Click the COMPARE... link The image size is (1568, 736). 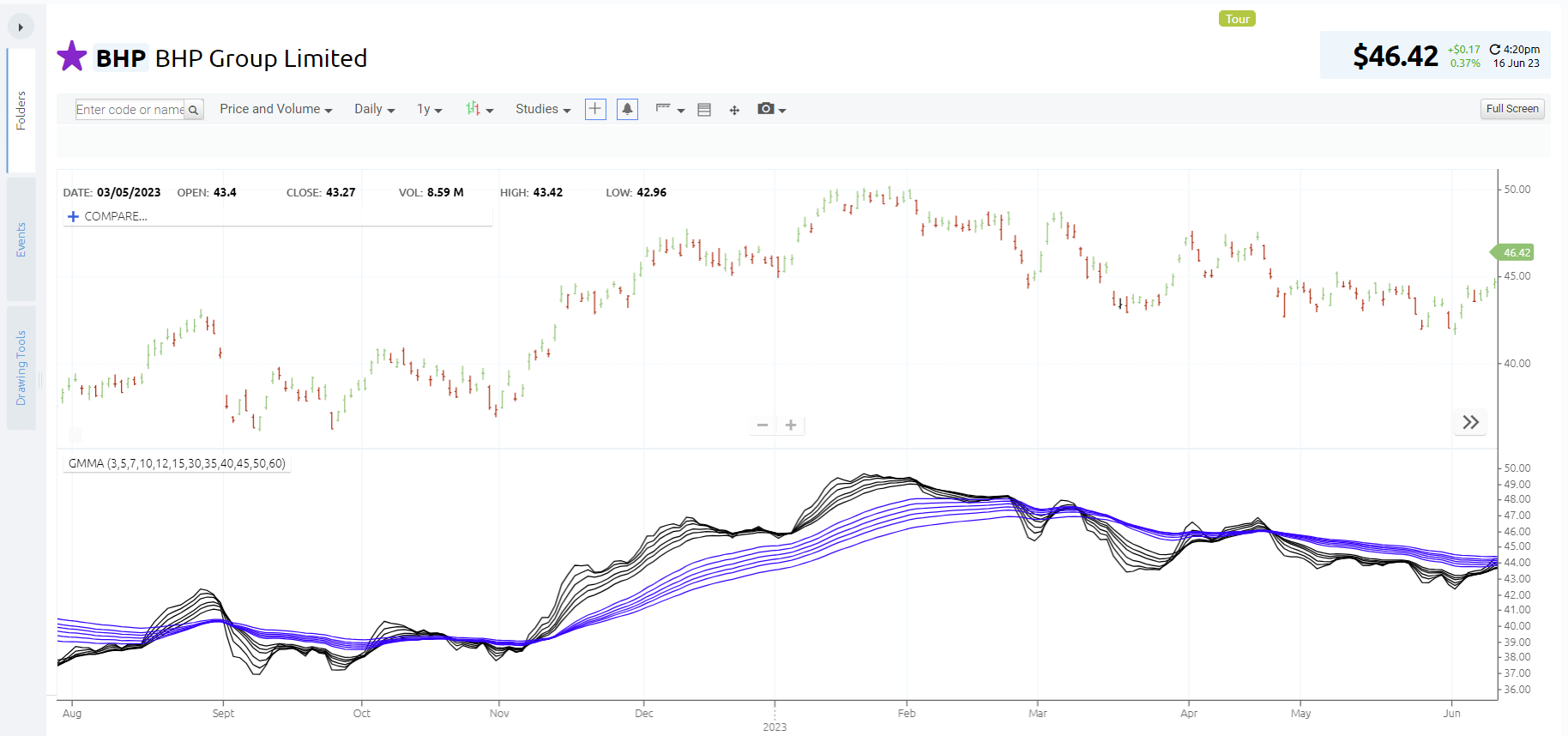tap(116, 216)
